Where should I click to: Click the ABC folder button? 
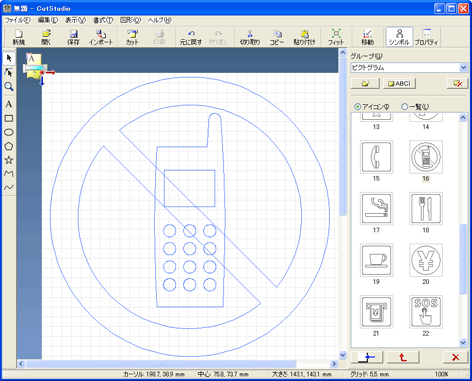coord(399,83)
